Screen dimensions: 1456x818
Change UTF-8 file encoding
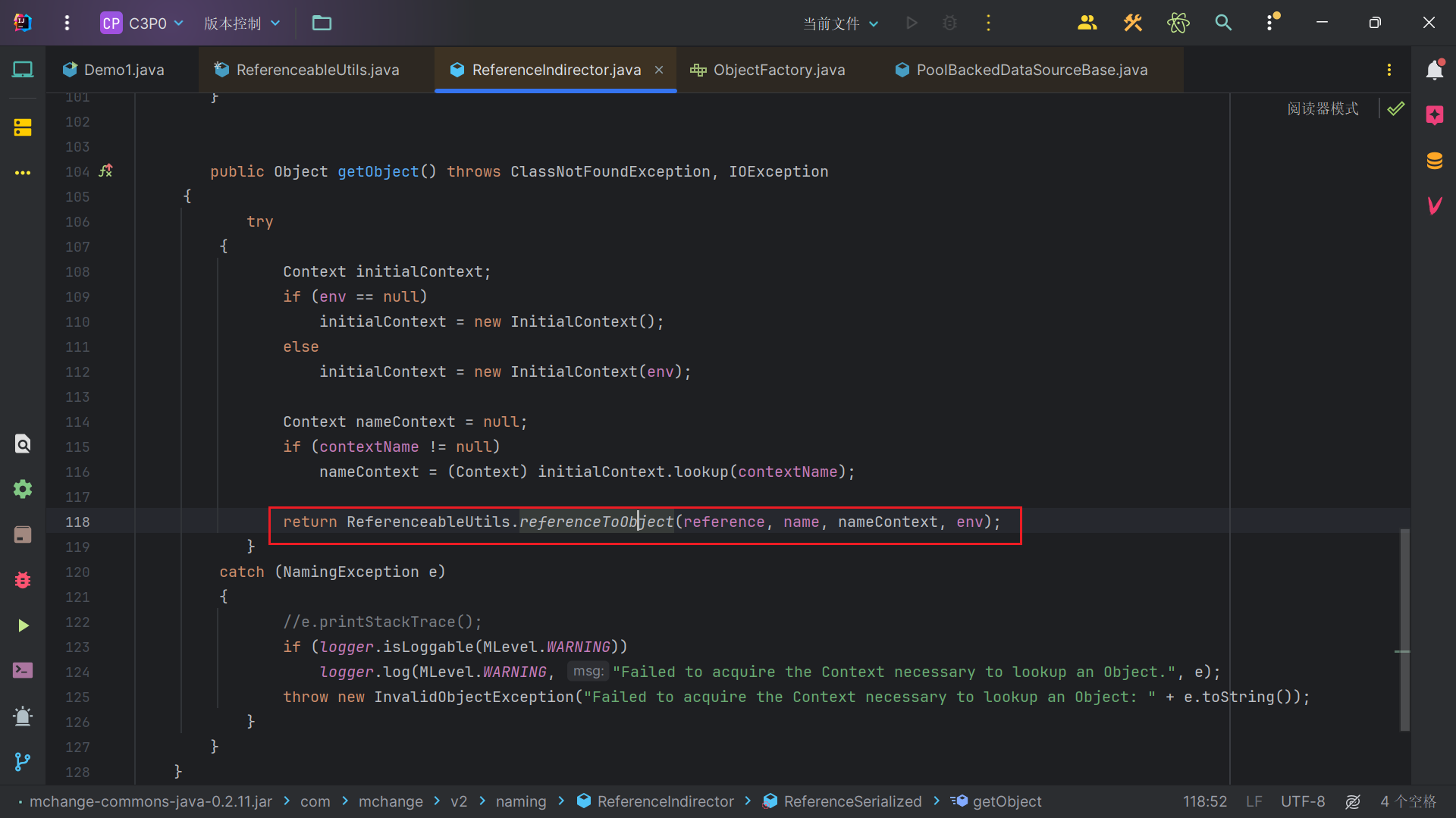pyautogui.click(x=1303, y=801)
